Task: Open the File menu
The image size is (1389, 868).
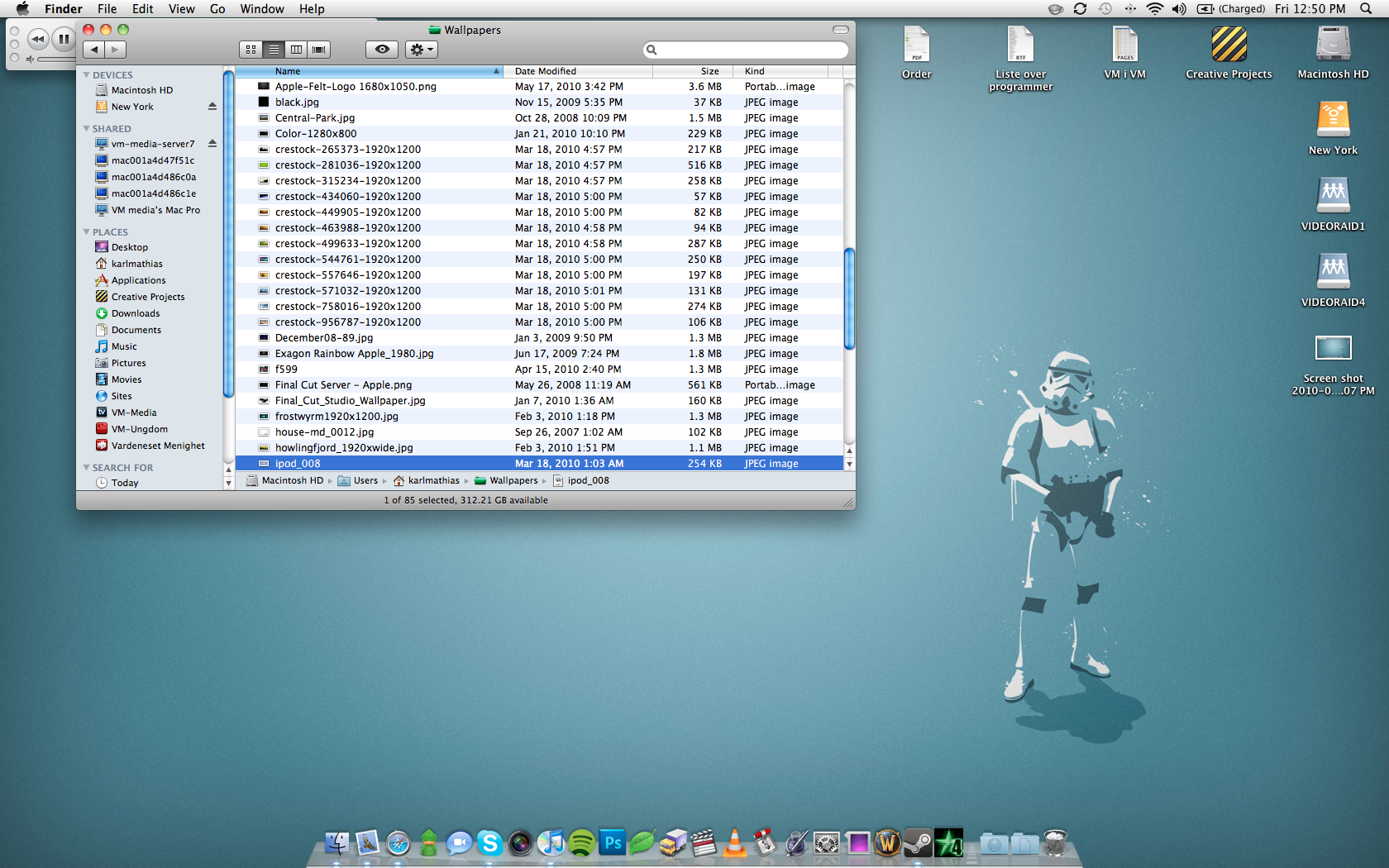Action: tap(107, 8)
